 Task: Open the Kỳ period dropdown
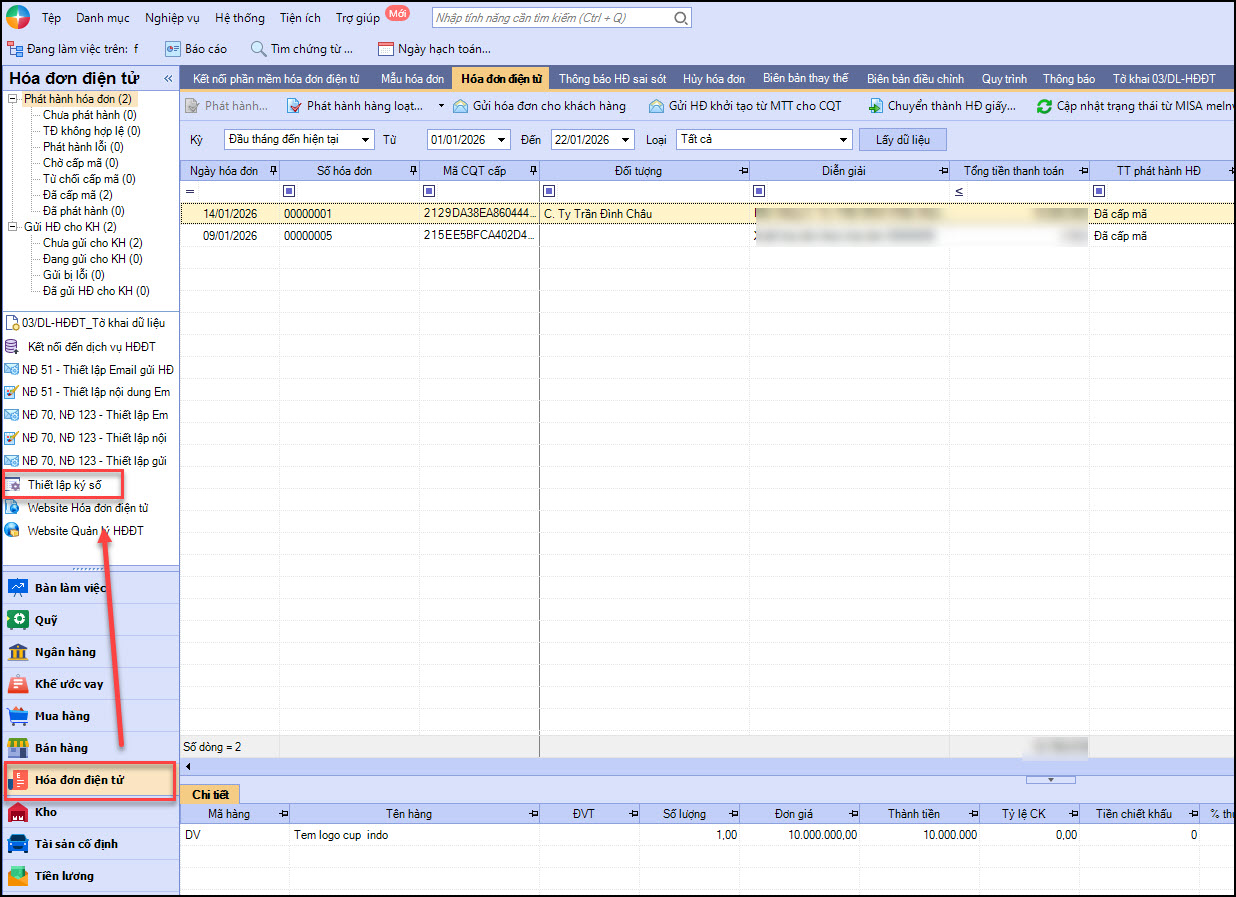365,140
